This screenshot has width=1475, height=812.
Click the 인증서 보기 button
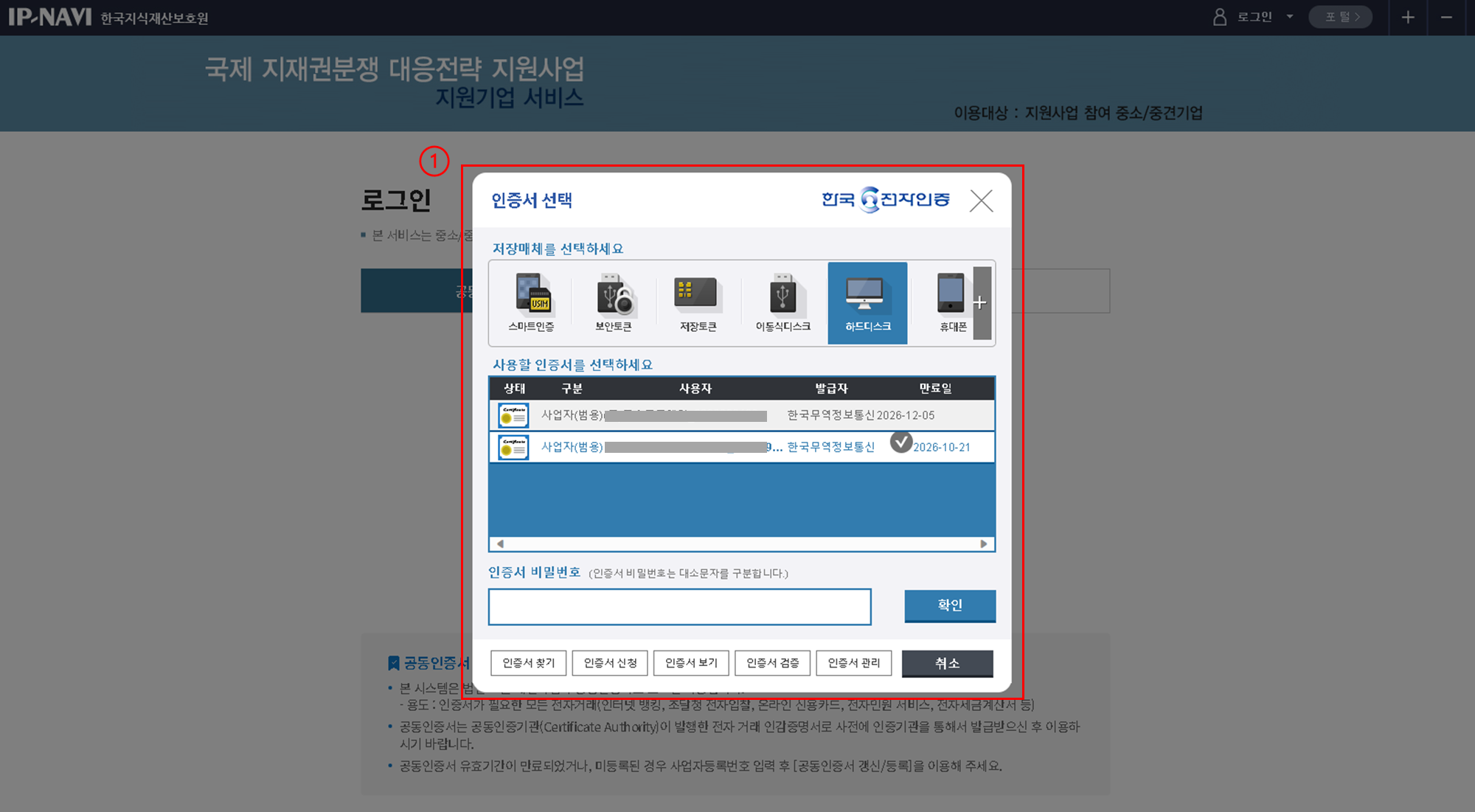(691, 663)
